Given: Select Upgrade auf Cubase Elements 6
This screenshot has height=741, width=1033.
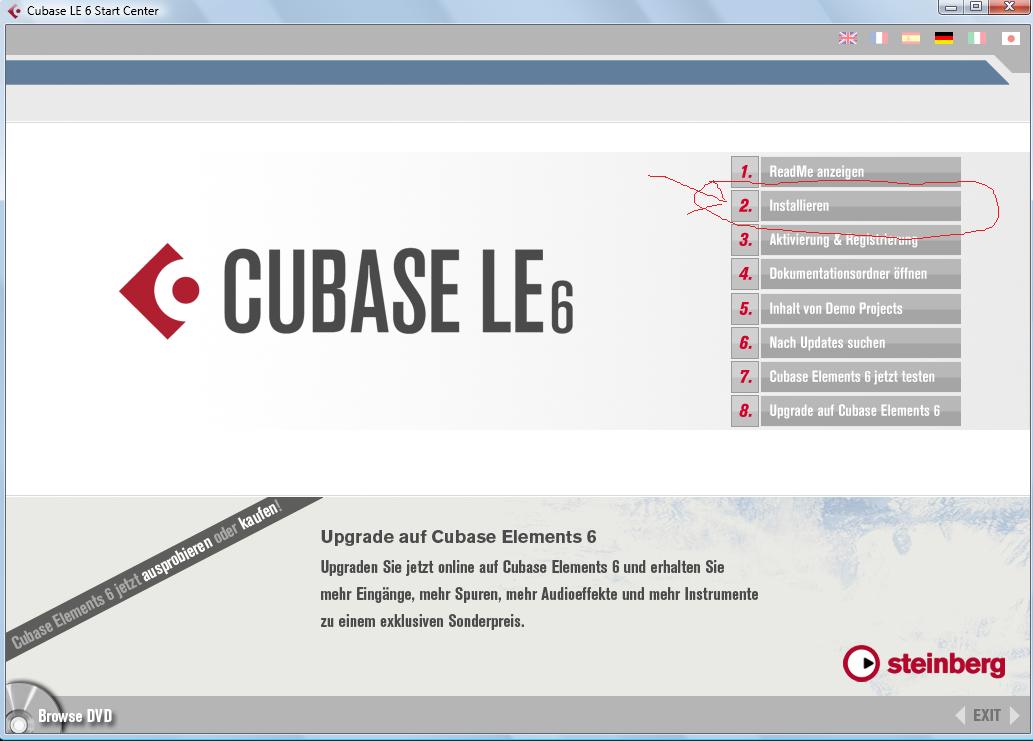Looking at the screenshot, I should coord(860,411).
